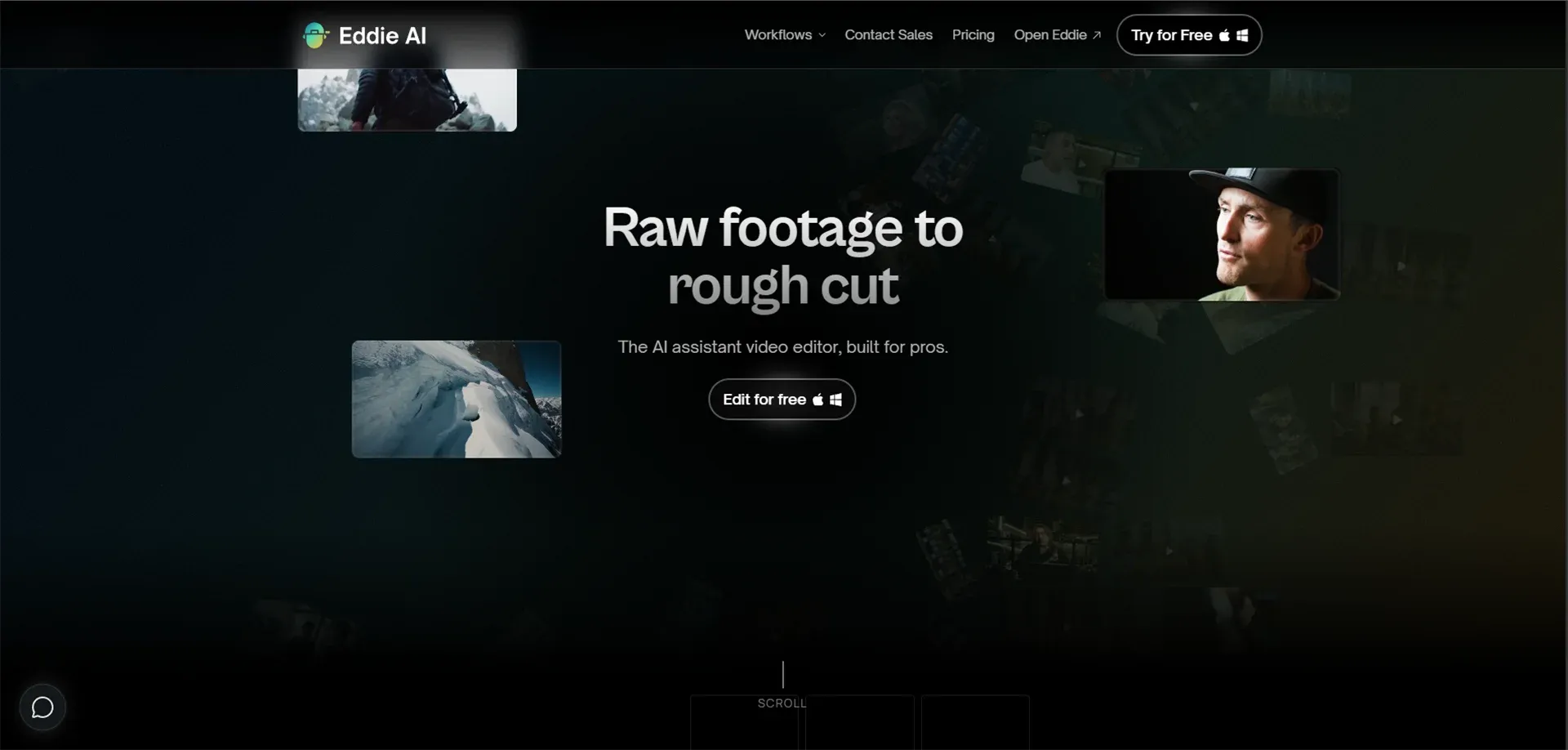
Task: Select the hiker with backpack thumbnail
Action: click(407, 100)
